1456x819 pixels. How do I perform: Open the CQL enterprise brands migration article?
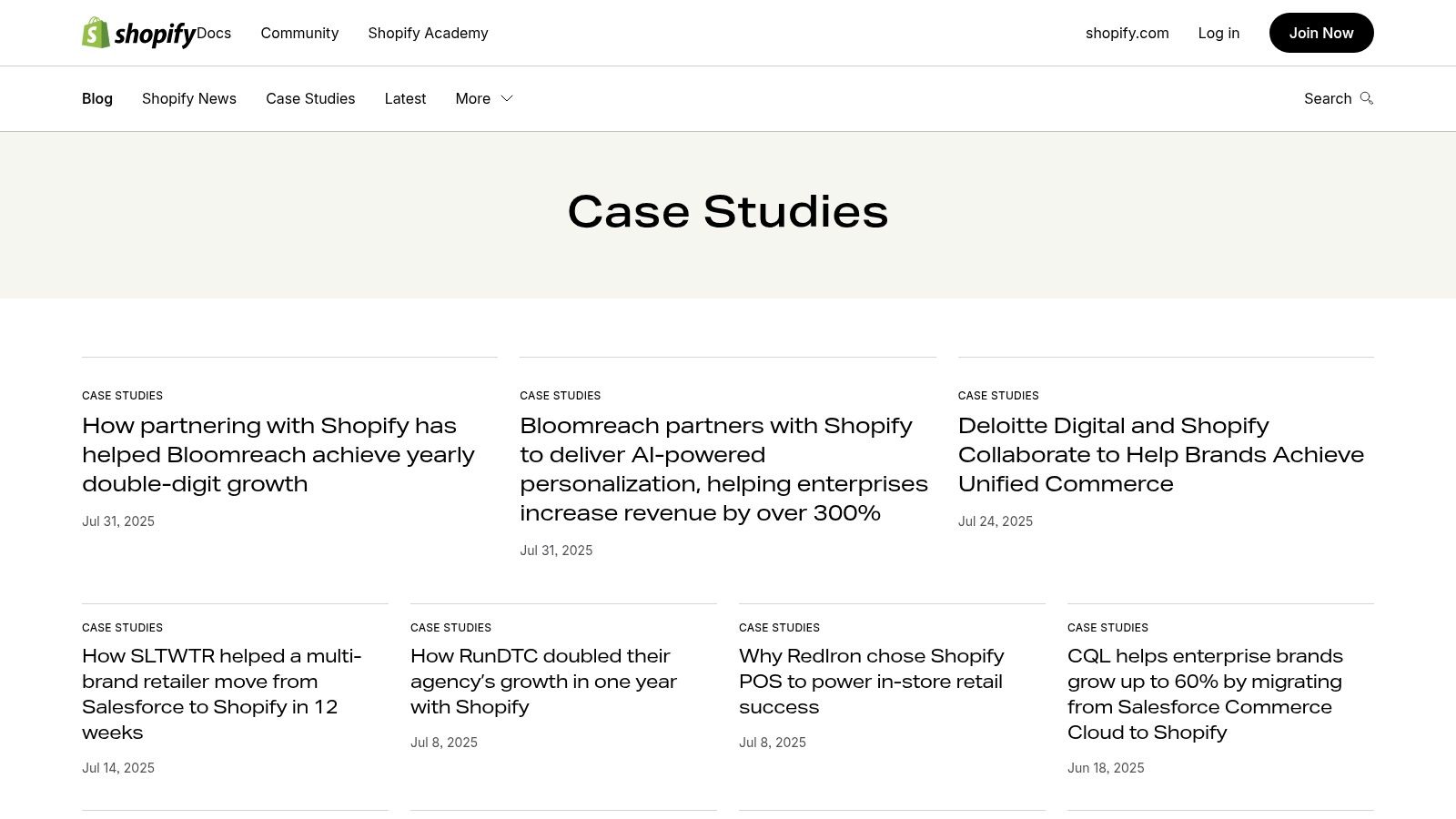pos(1206,693)
